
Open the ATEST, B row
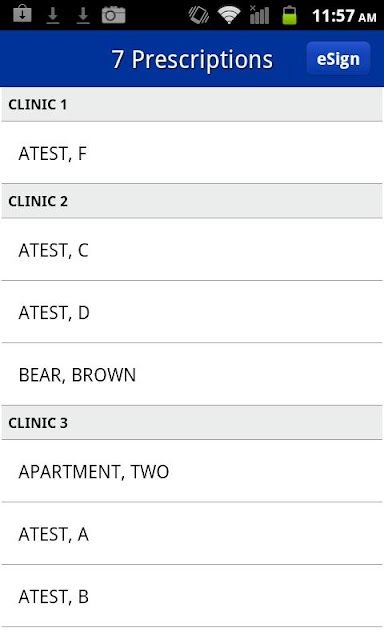pyautogui.click(x=192, y=596)
